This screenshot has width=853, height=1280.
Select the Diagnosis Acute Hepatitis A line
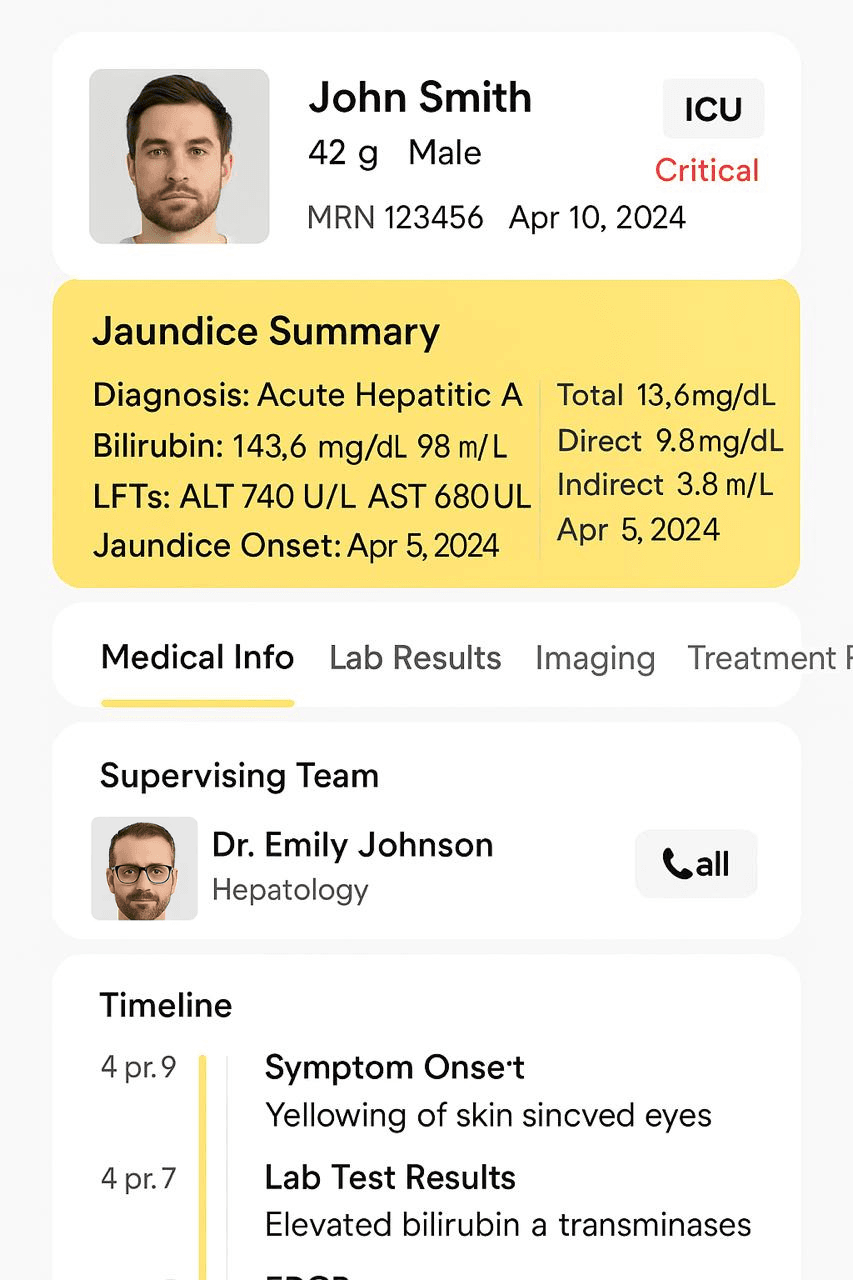tap(308, 395)
